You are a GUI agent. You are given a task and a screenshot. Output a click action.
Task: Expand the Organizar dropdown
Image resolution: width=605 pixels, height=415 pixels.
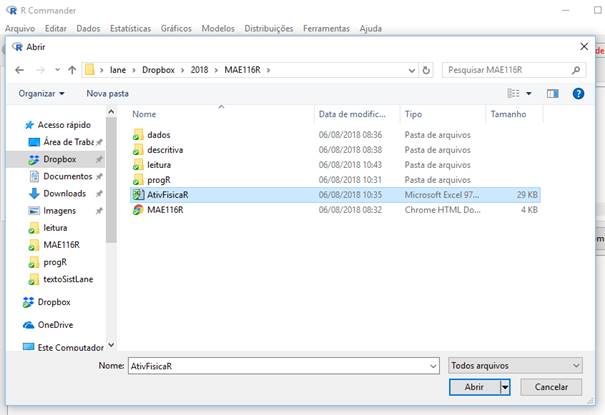[x=41, y=94]
